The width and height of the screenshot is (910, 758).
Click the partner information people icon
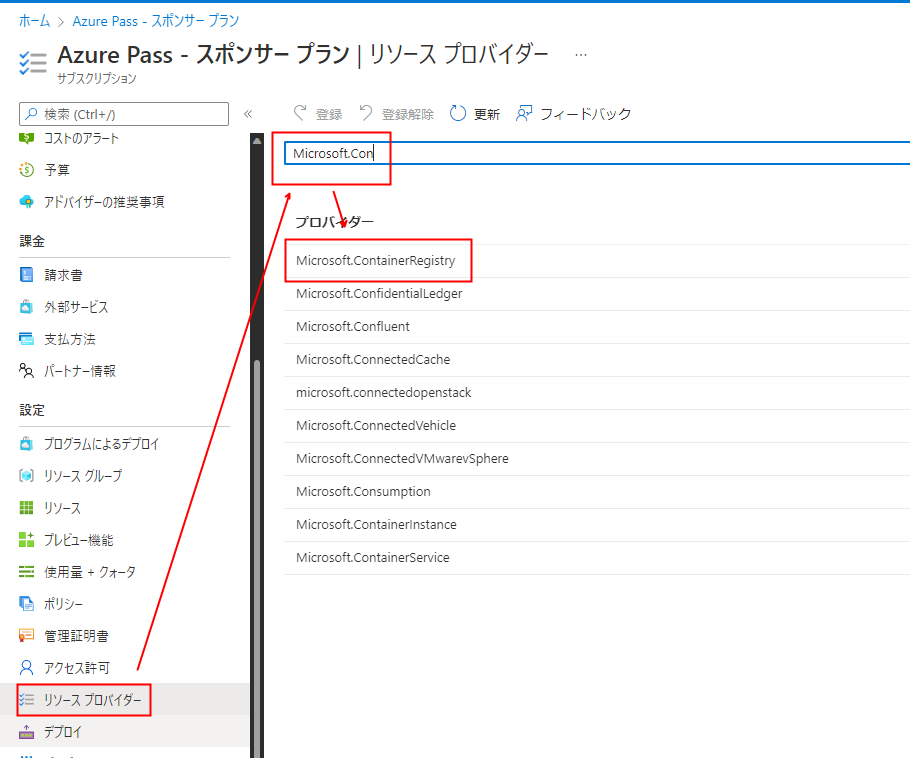[x=26, y=370]
